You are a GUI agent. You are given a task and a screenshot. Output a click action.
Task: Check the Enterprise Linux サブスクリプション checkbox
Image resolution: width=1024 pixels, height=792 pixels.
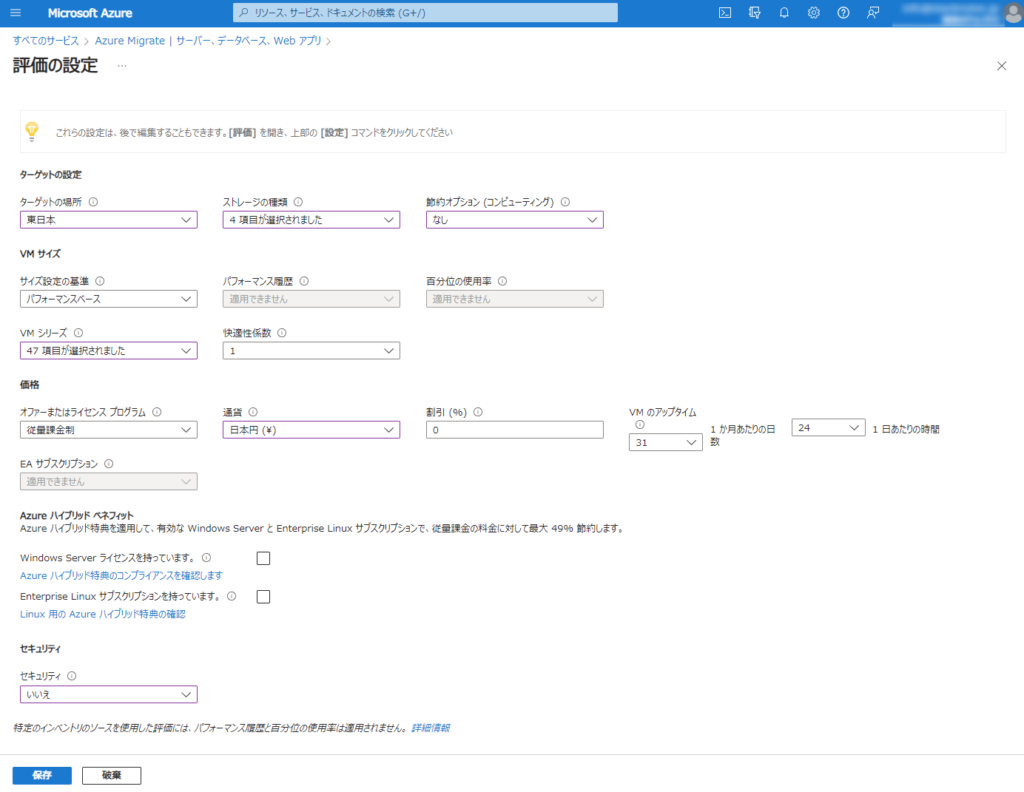coord(263,597)
